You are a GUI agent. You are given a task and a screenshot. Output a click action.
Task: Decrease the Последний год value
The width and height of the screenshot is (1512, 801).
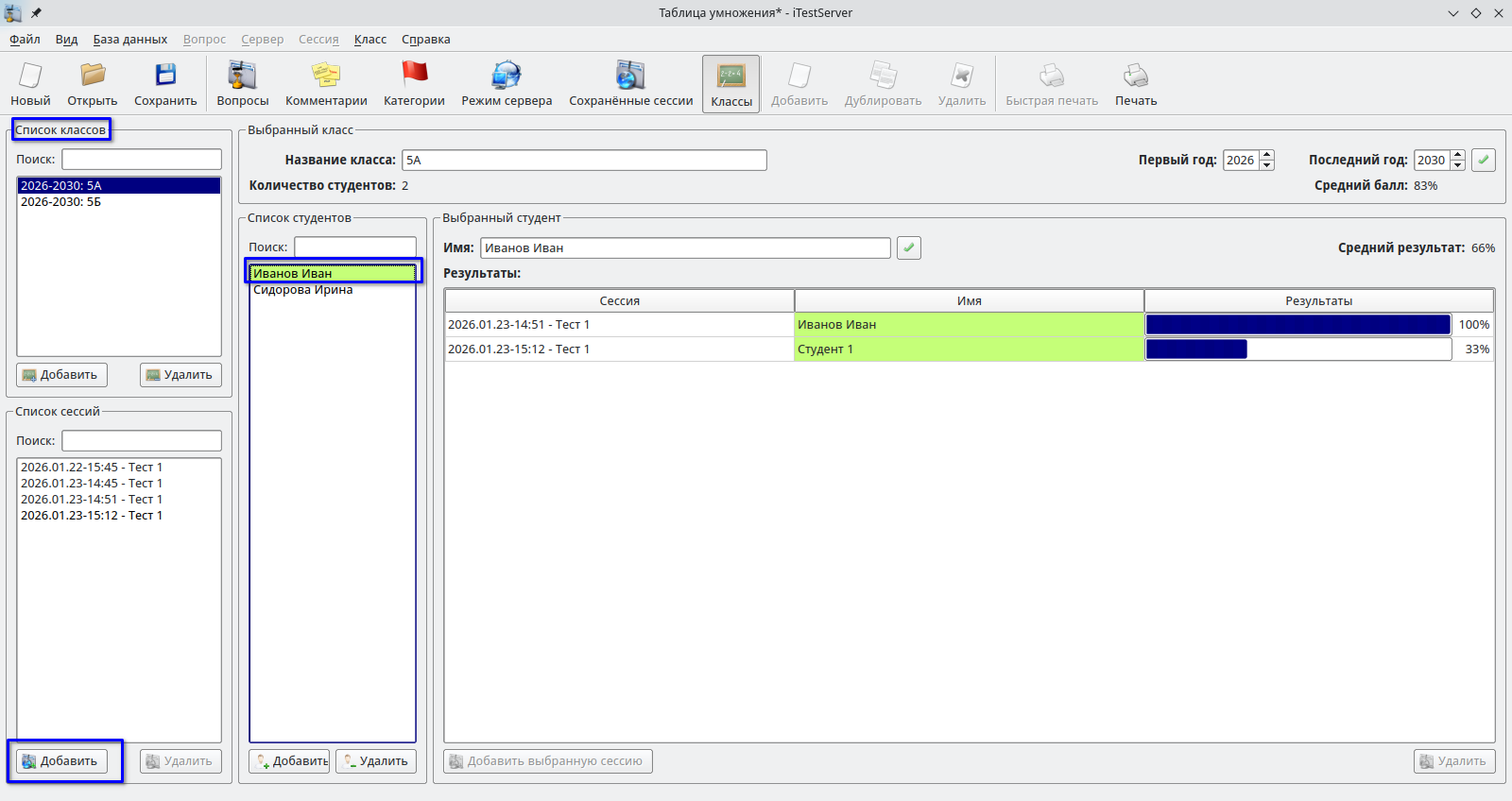[x=1458, y=165]
